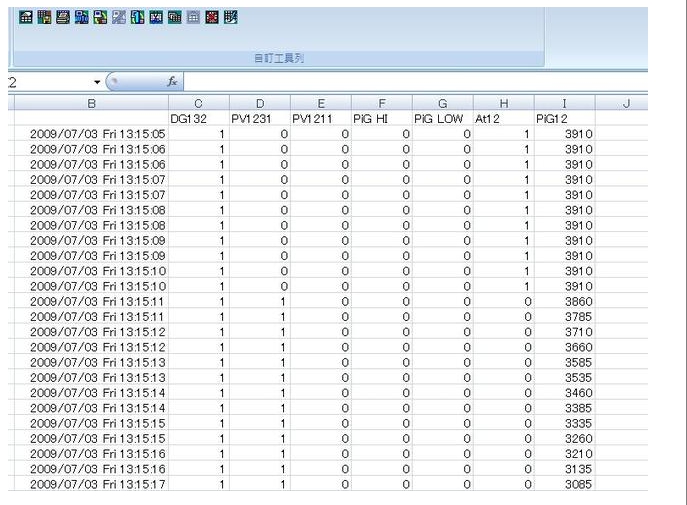Click the first icon in the custom toolbar
Viewport: 687px width, 505px height.
[26, 18]
